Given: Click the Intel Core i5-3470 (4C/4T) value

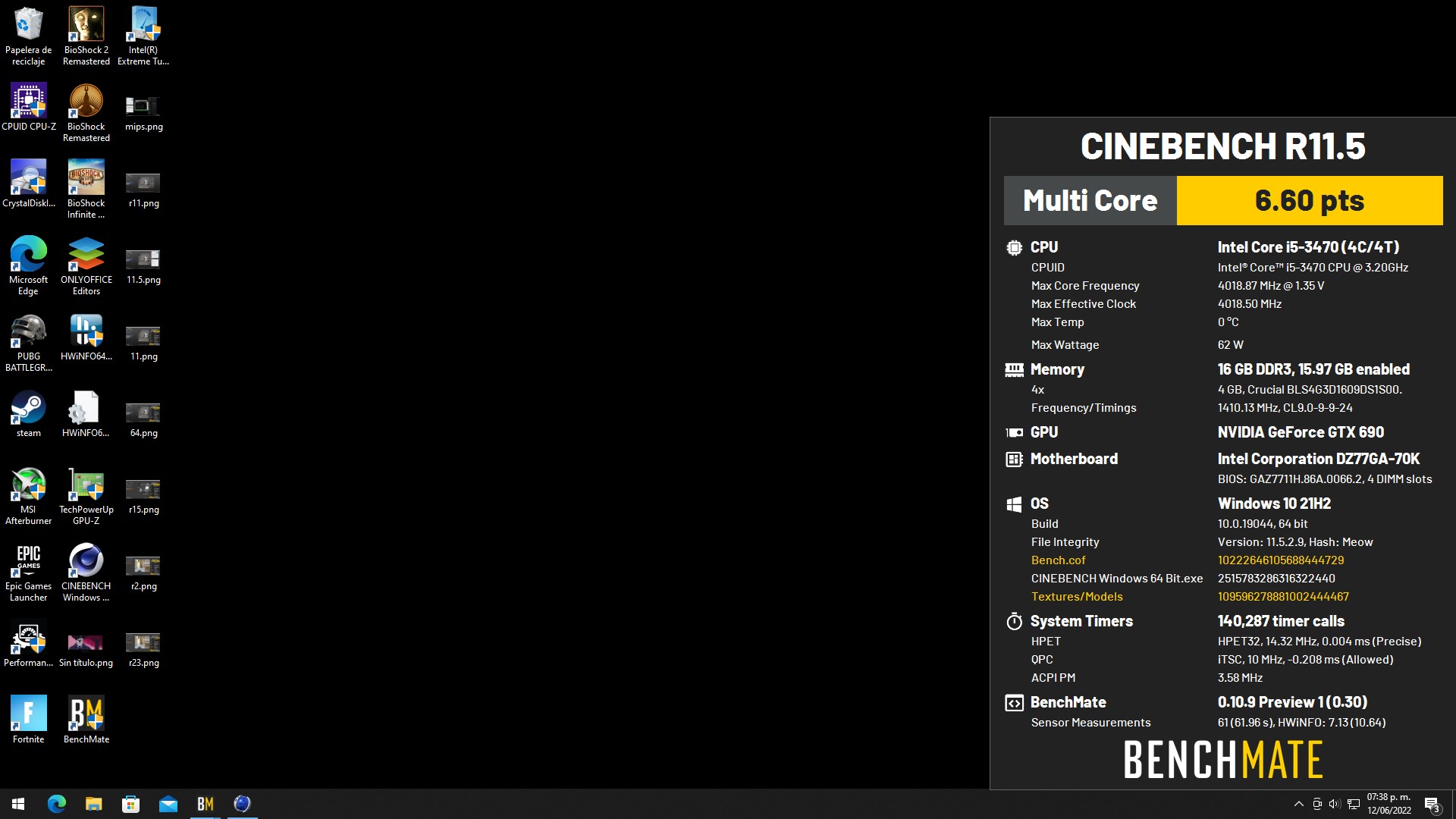Looking at the screenshot, I should click(x=1309, y=247).
